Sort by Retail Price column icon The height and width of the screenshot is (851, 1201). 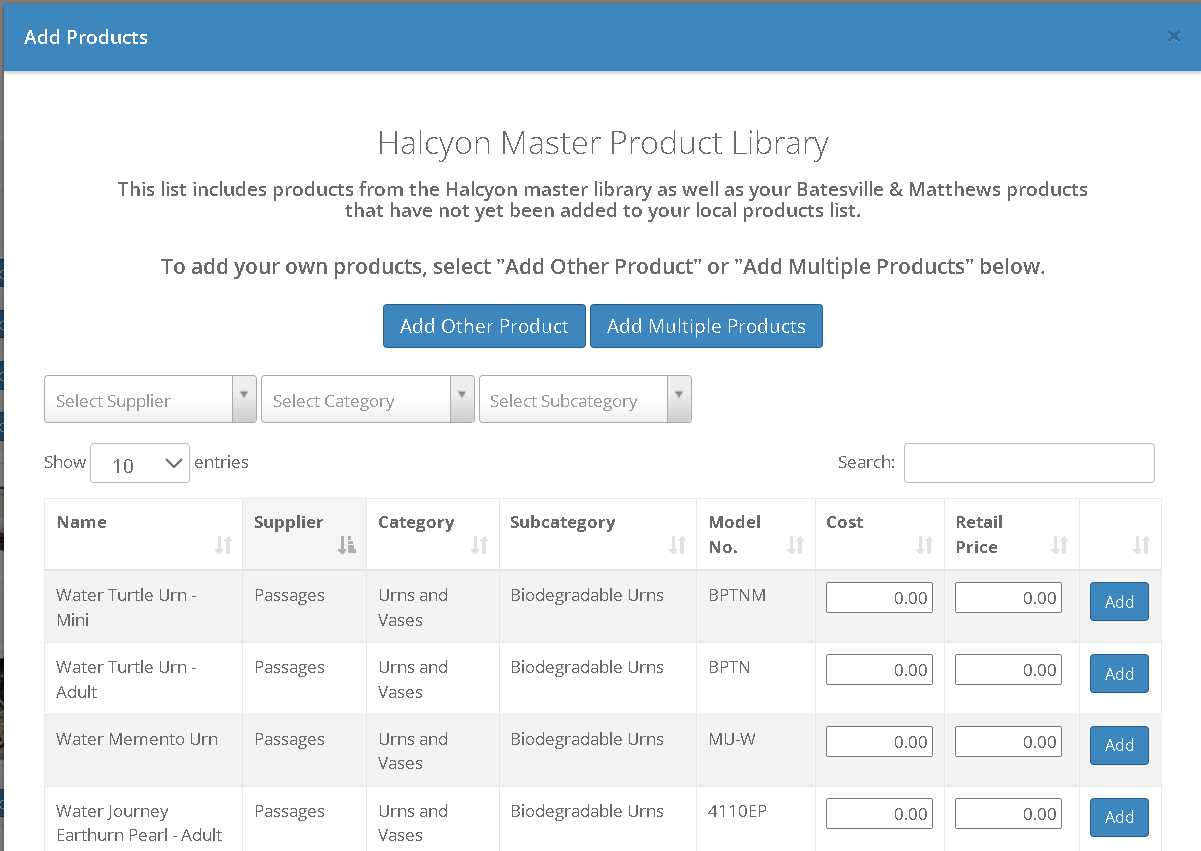[x=1059, y=545]
